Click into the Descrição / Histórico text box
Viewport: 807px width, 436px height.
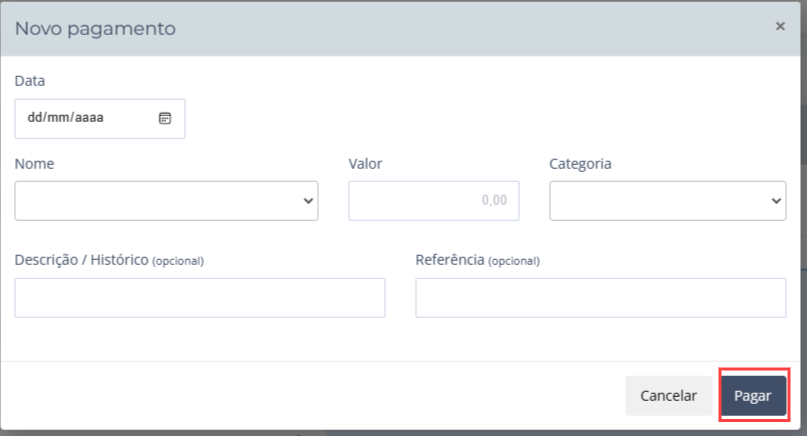200,298
